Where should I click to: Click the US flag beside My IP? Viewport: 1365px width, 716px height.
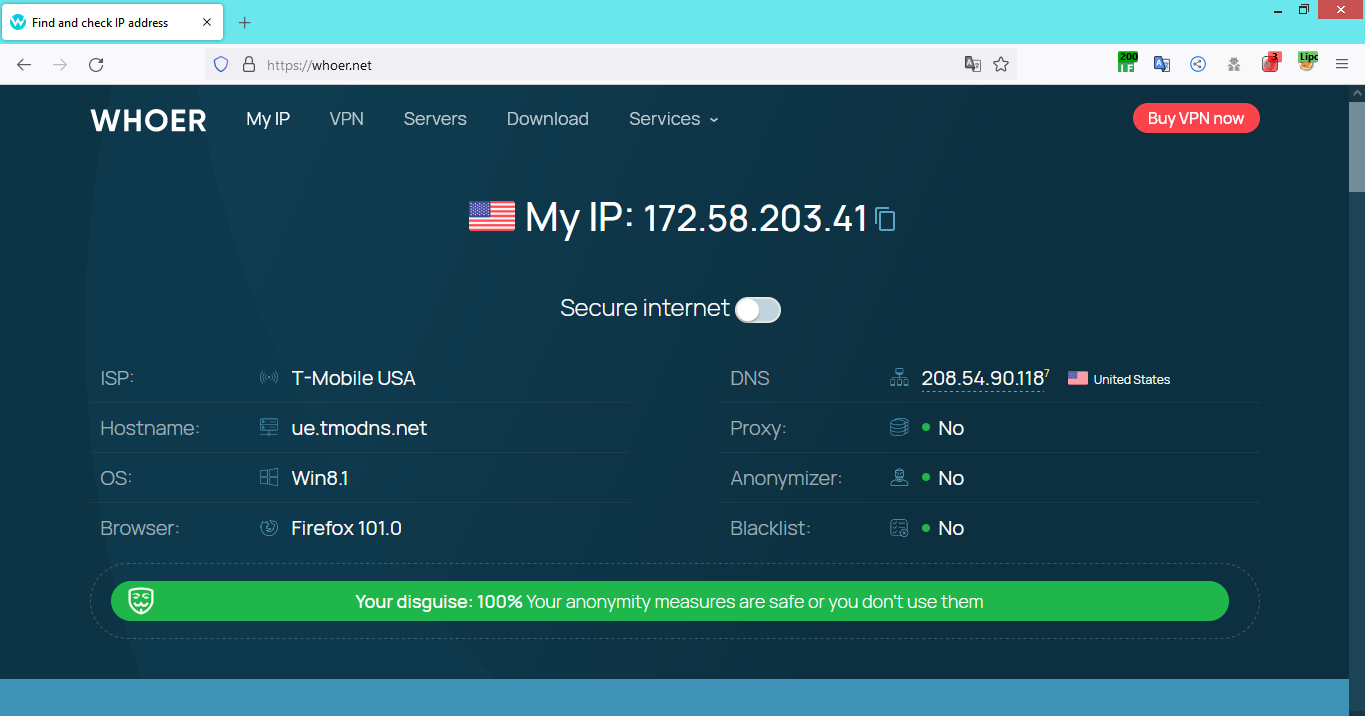click(x=491, y=217)
